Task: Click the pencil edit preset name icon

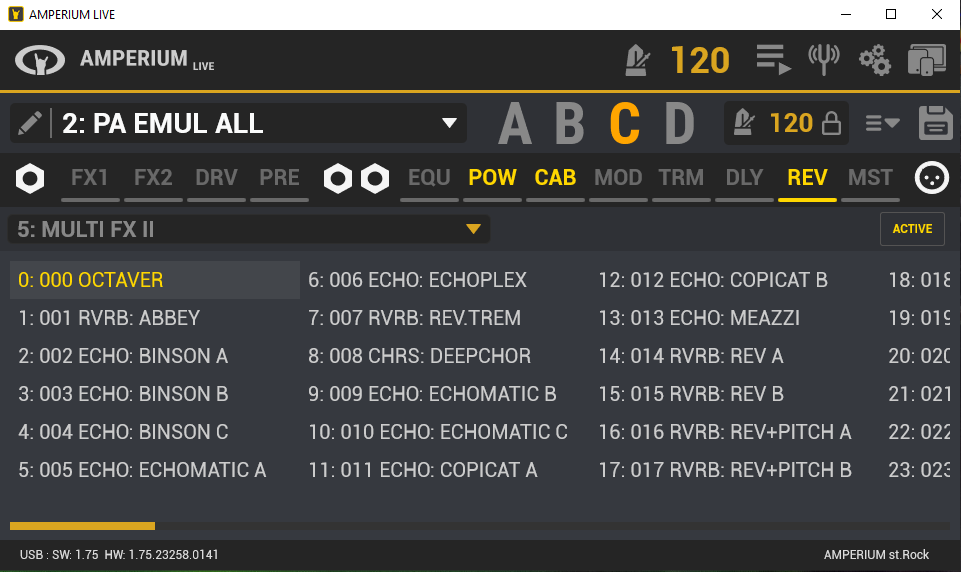Action: pos(29,123)
